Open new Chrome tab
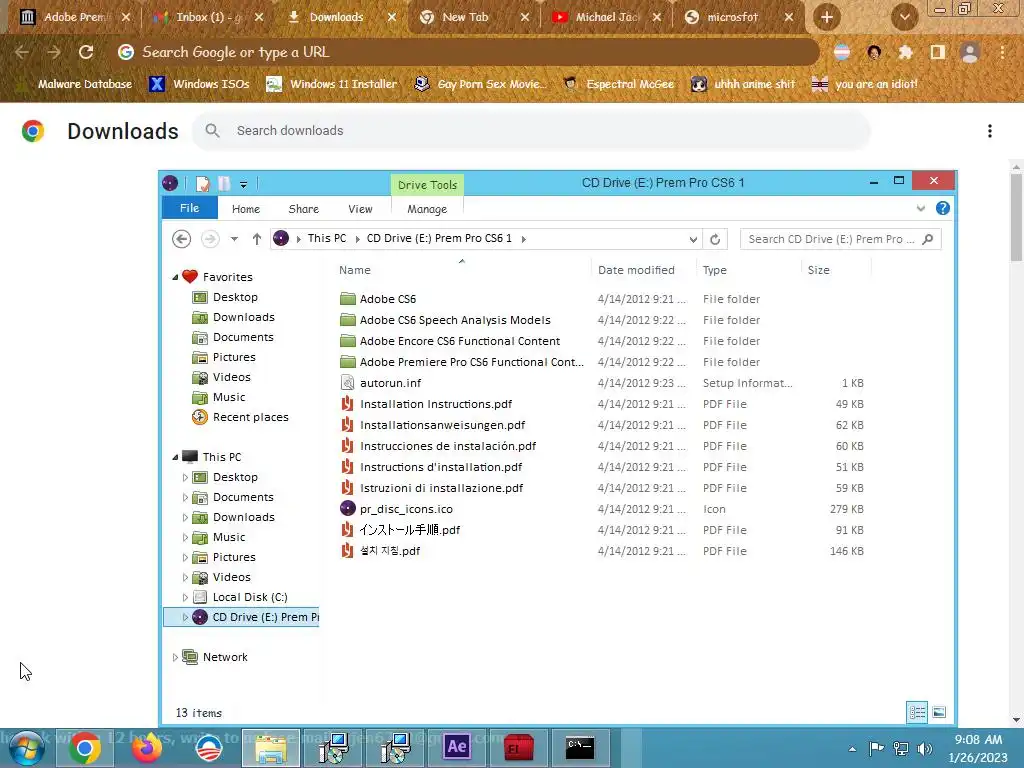This screenshot has height=768, width=1024. pos(827,17)
